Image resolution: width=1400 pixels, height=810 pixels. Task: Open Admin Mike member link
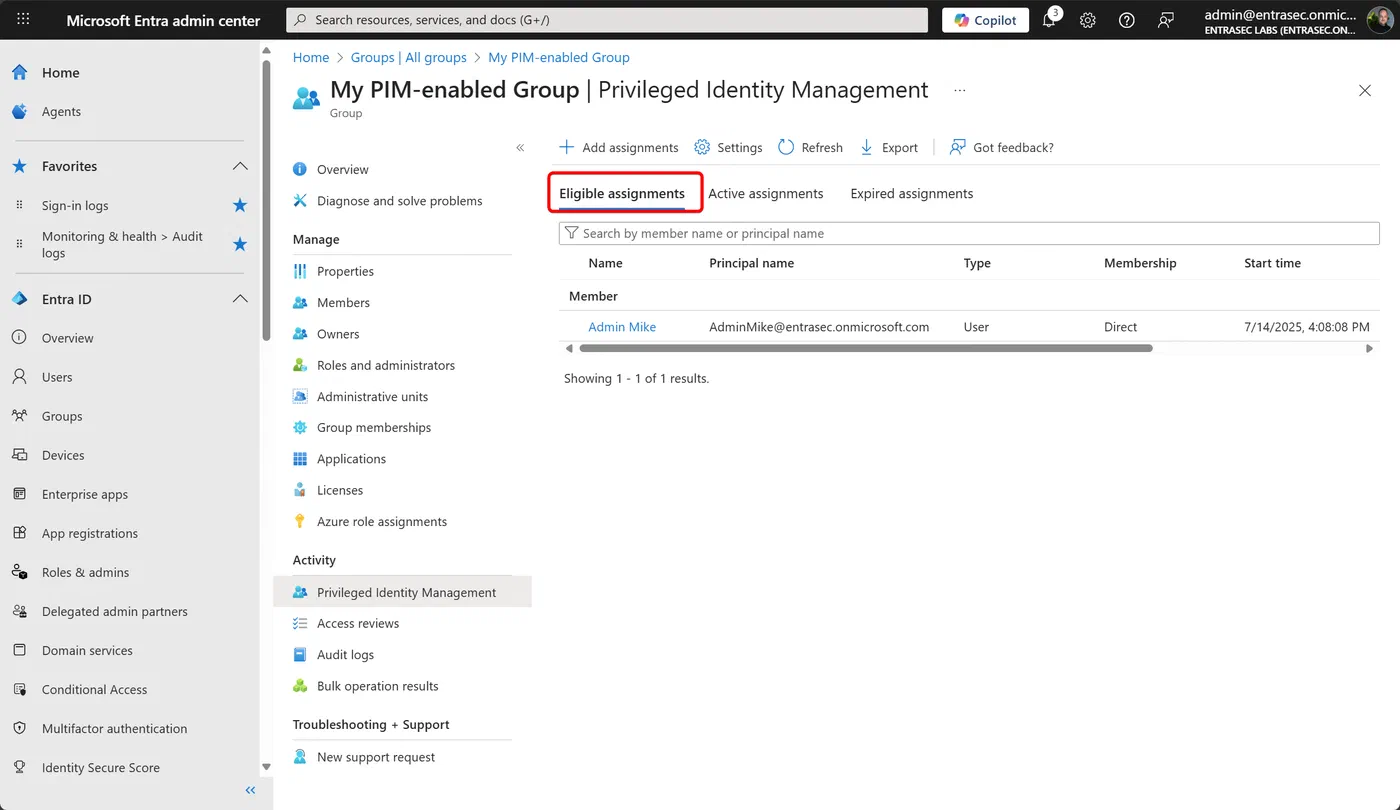pyautogui.click(x=622, y=327)
